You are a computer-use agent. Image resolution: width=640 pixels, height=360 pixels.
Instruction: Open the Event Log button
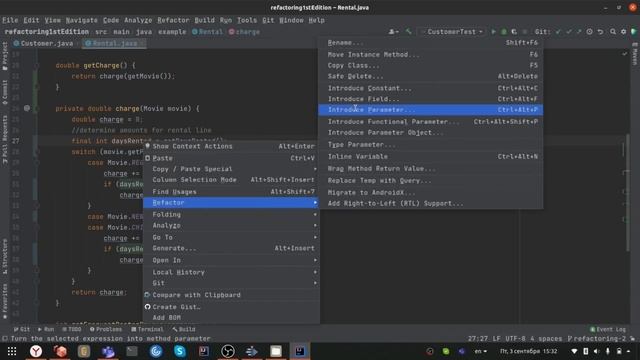coord(607,329)
